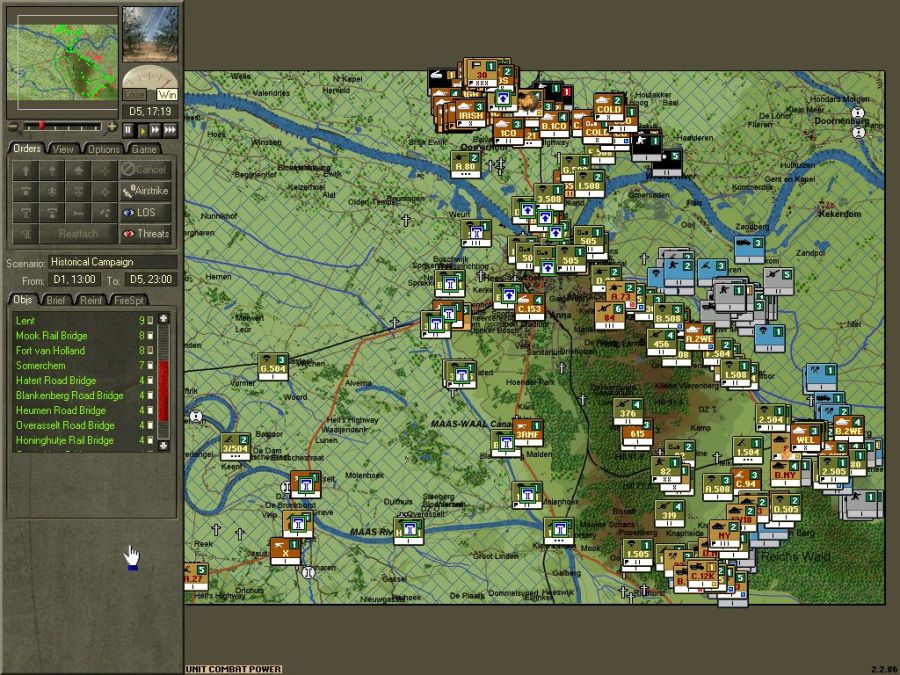900x675 pixels.
Task: Click the Reattach button
Action: (78, 234)
